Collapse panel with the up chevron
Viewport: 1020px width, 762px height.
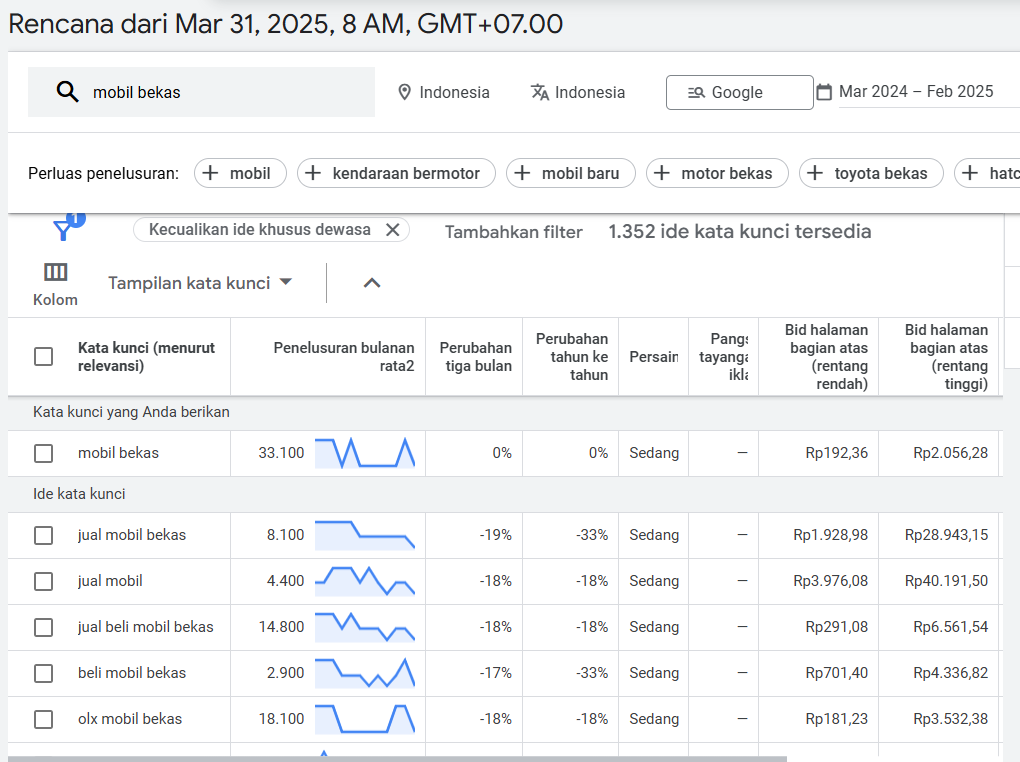coord(372,283)
